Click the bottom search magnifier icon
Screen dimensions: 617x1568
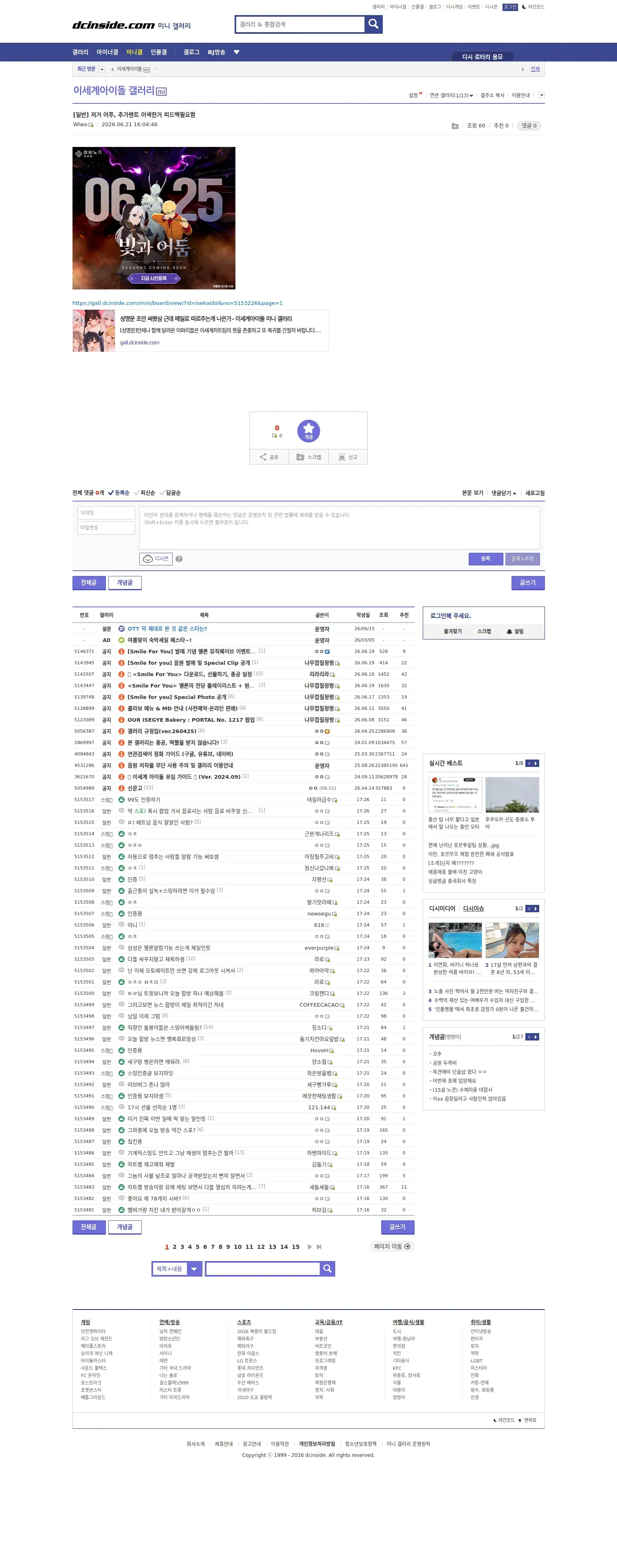pos(327,1268)
